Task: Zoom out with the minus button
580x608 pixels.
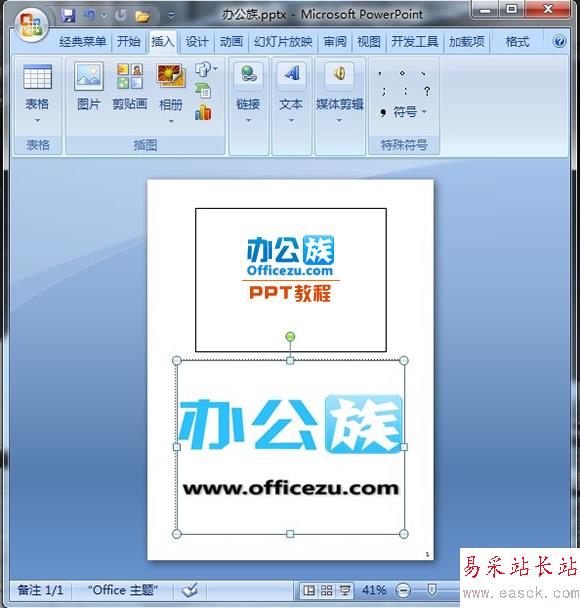Action: pos(403,591)
